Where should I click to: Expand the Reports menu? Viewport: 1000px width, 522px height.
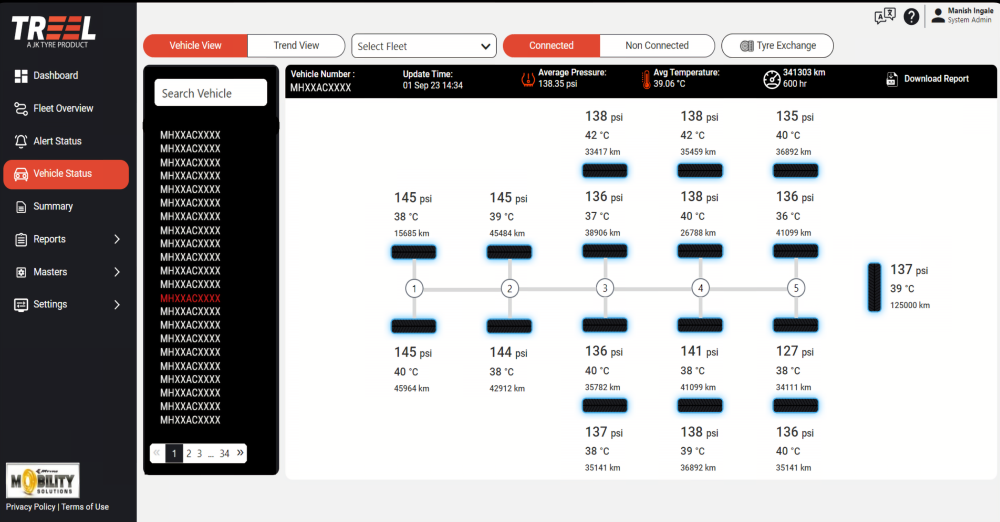[67, 239]
